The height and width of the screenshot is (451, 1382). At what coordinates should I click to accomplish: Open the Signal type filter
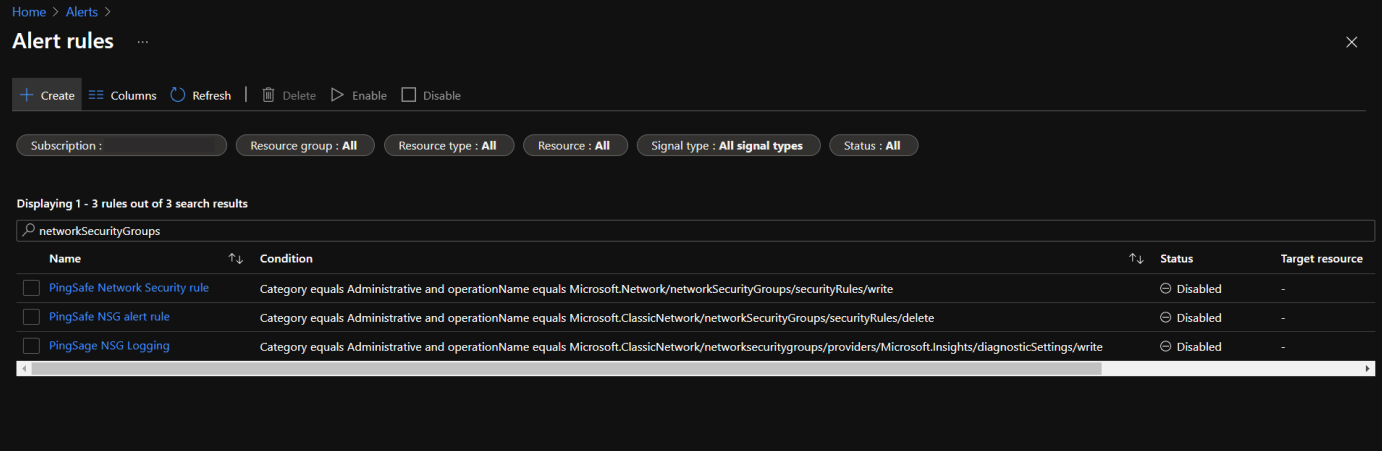pyautogui.click(x=727, y=146)
